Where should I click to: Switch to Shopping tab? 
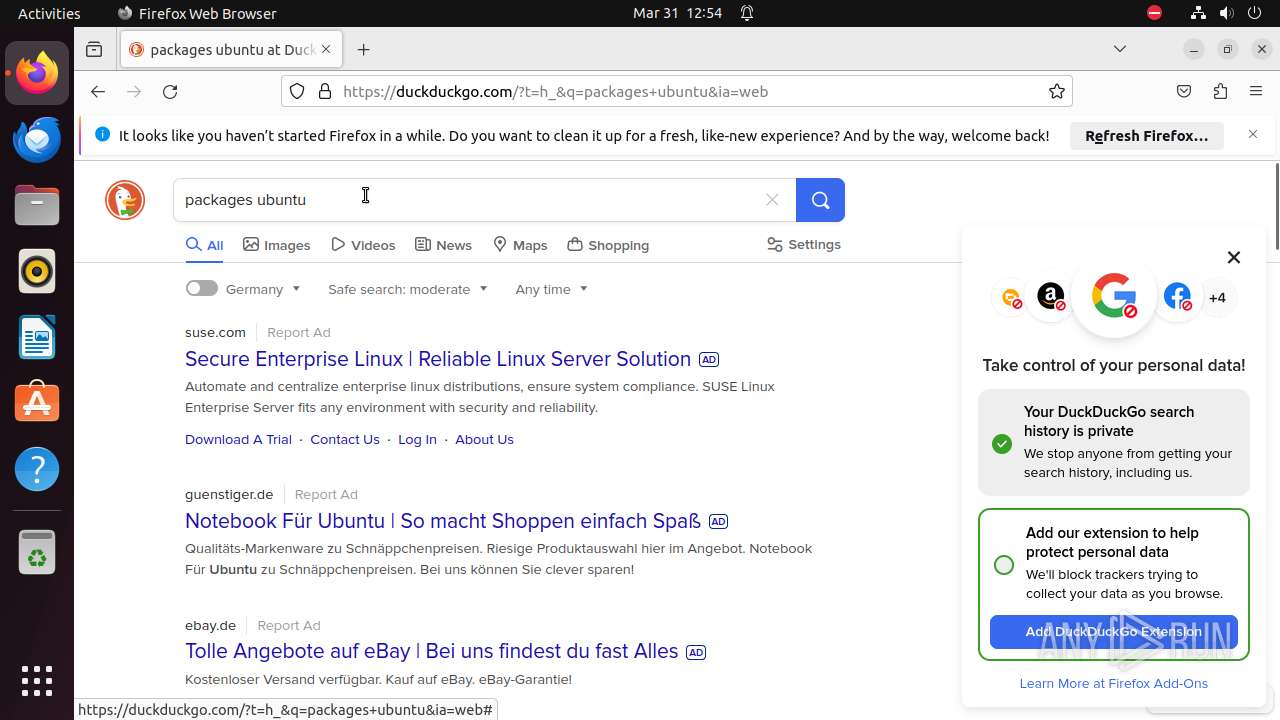pos(608,245)
